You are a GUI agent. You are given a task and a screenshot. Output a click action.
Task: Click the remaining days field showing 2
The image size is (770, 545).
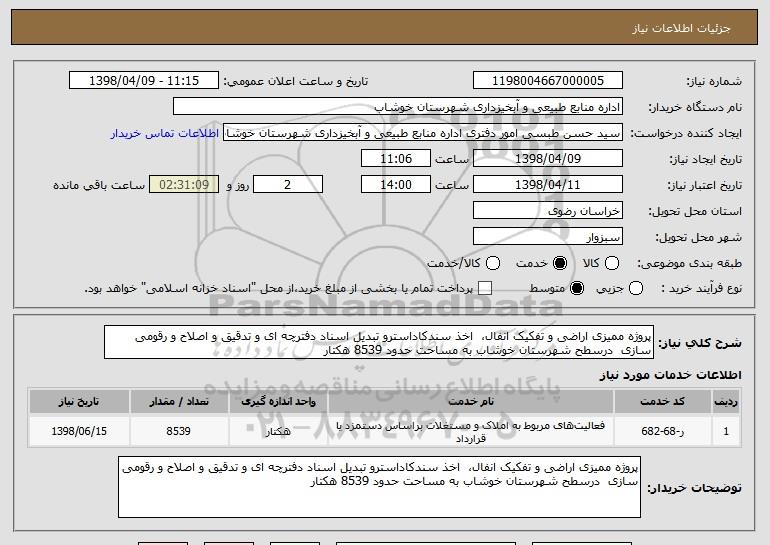click(x=288, y=185)
